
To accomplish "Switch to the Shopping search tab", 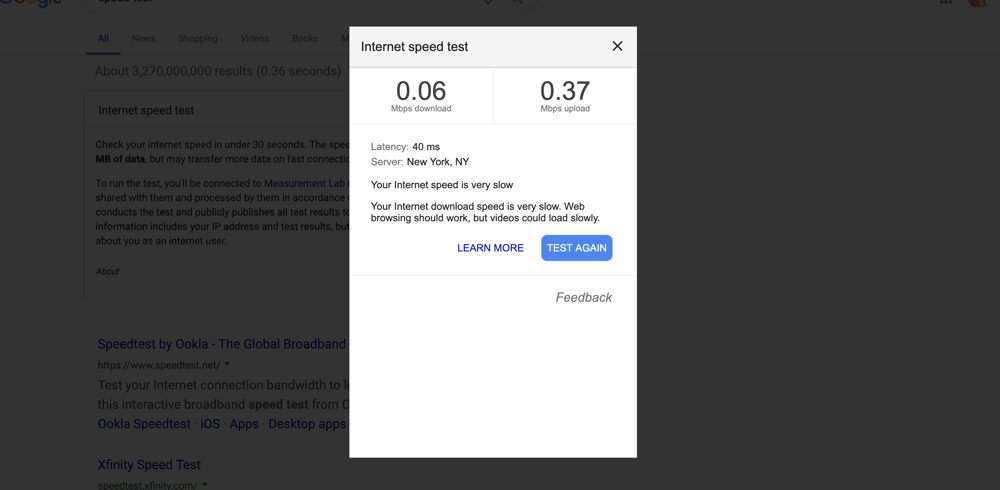I will tap(198, 38).
